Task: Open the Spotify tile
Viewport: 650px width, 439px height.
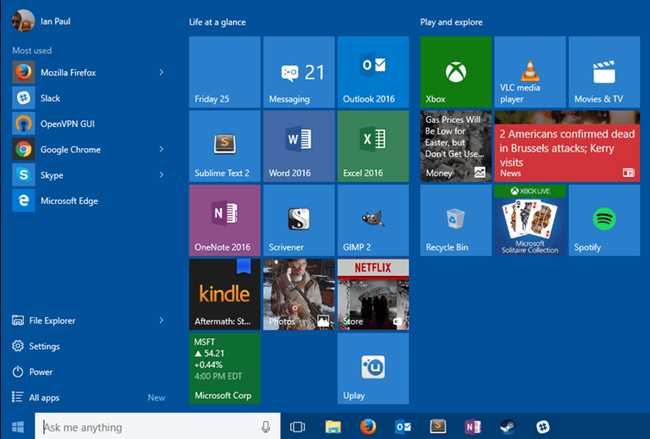Action: (604, 220)
